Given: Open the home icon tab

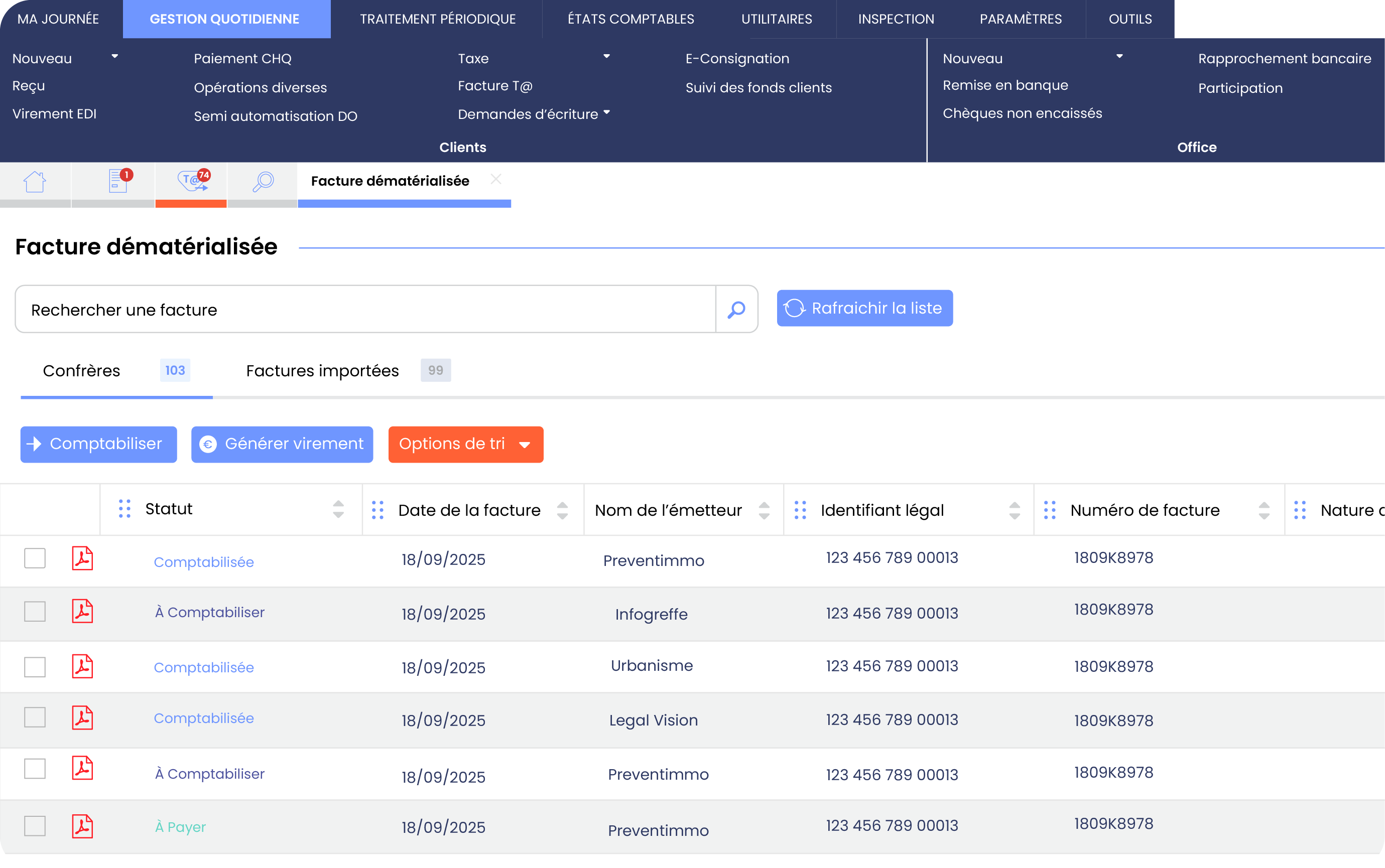Looking at the screenshot, I should pos(35,182).
